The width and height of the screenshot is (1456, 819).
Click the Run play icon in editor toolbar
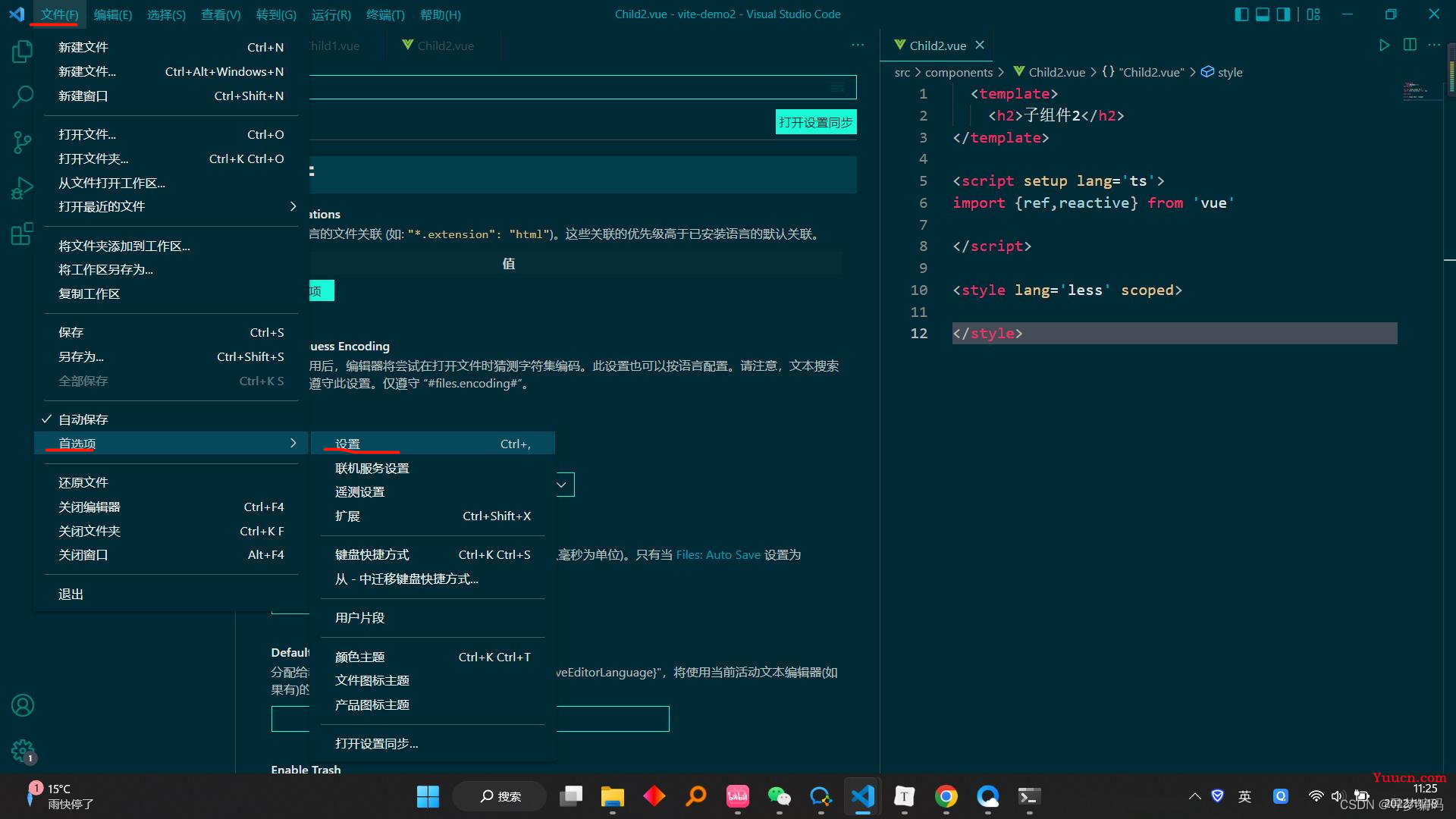point(1384,45)
